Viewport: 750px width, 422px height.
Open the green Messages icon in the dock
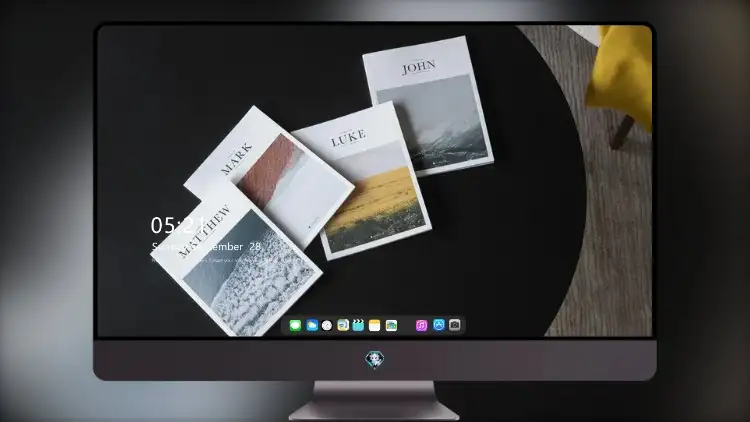[295, 325]
